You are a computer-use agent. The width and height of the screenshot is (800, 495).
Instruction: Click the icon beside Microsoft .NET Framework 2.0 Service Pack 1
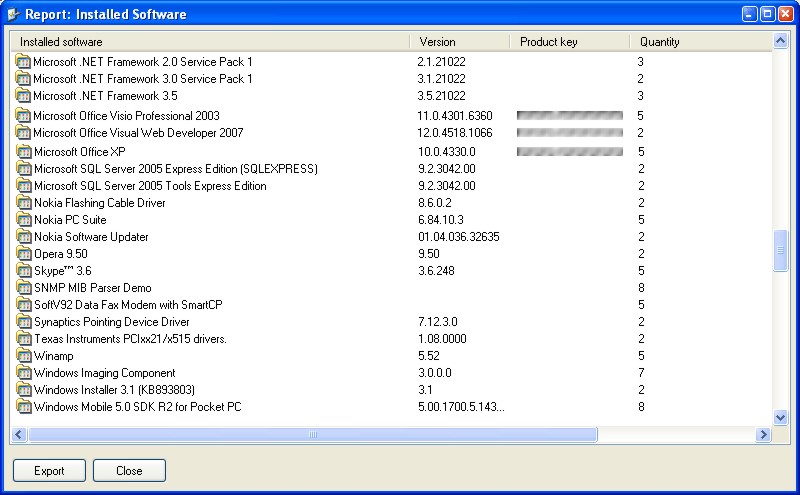pyautogui.click(x=23, y=62)
